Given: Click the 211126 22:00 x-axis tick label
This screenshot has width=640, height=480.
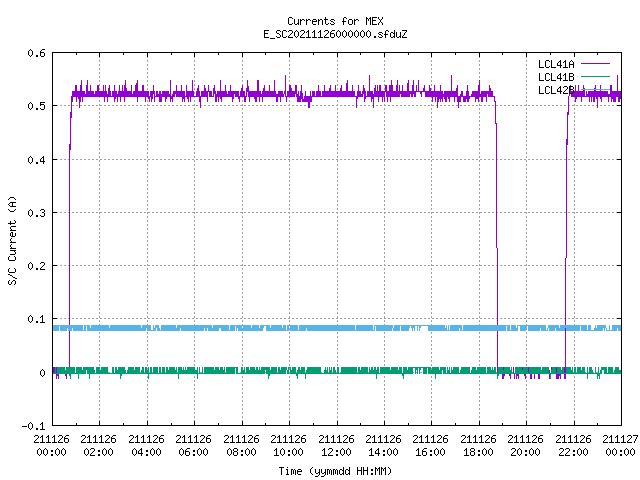Looking at the screenshot, I should [x=573, y=445].
